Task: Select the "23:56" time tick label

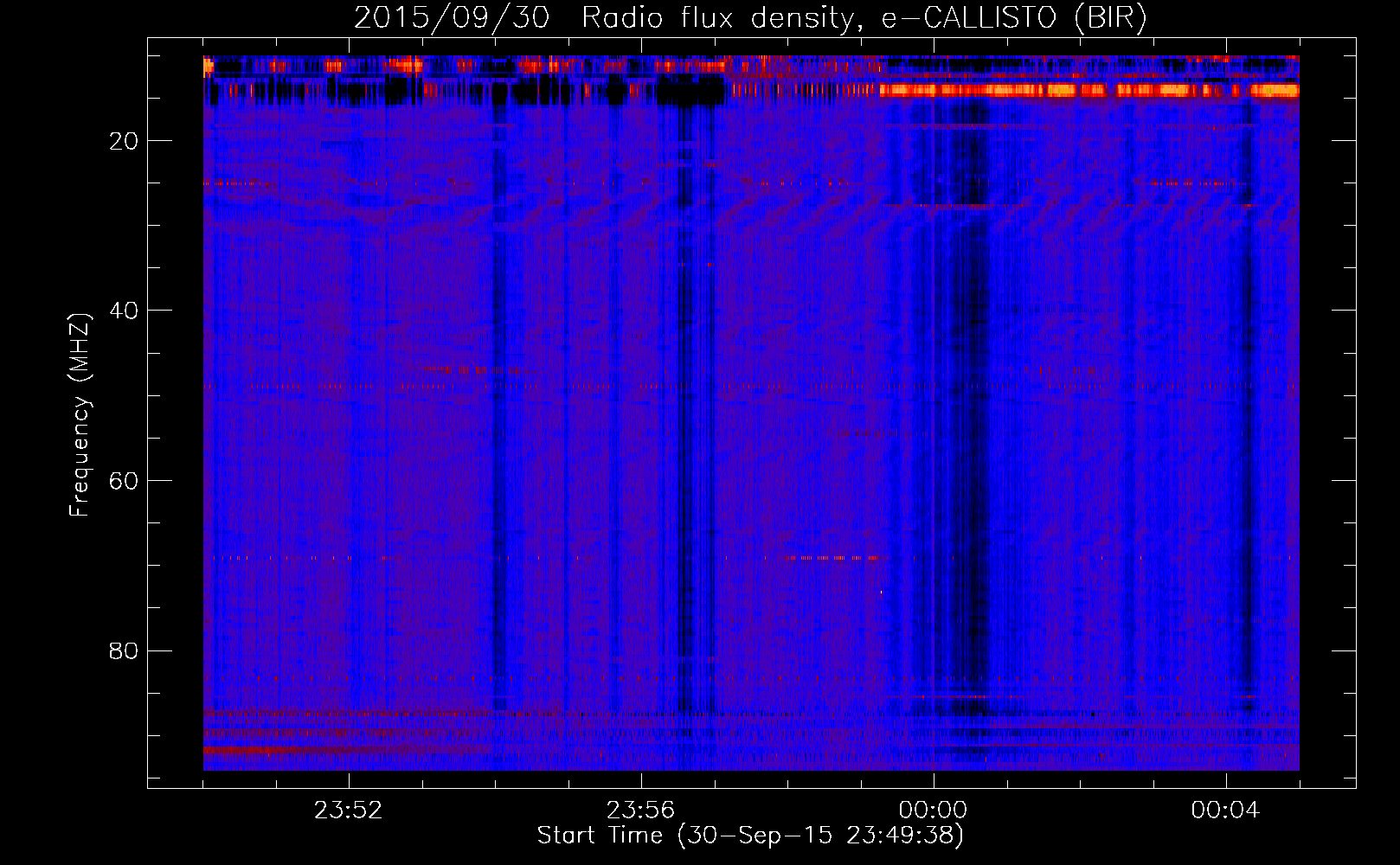Action: [x=640, y=811]
